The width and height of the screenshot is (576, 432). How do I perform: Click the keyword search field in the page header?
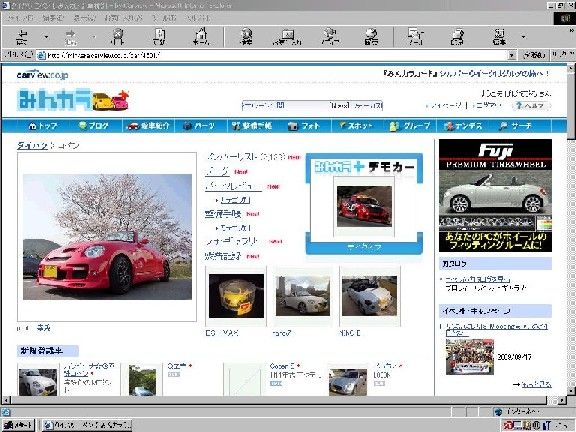pyautogui.click(x=285, y=105)
